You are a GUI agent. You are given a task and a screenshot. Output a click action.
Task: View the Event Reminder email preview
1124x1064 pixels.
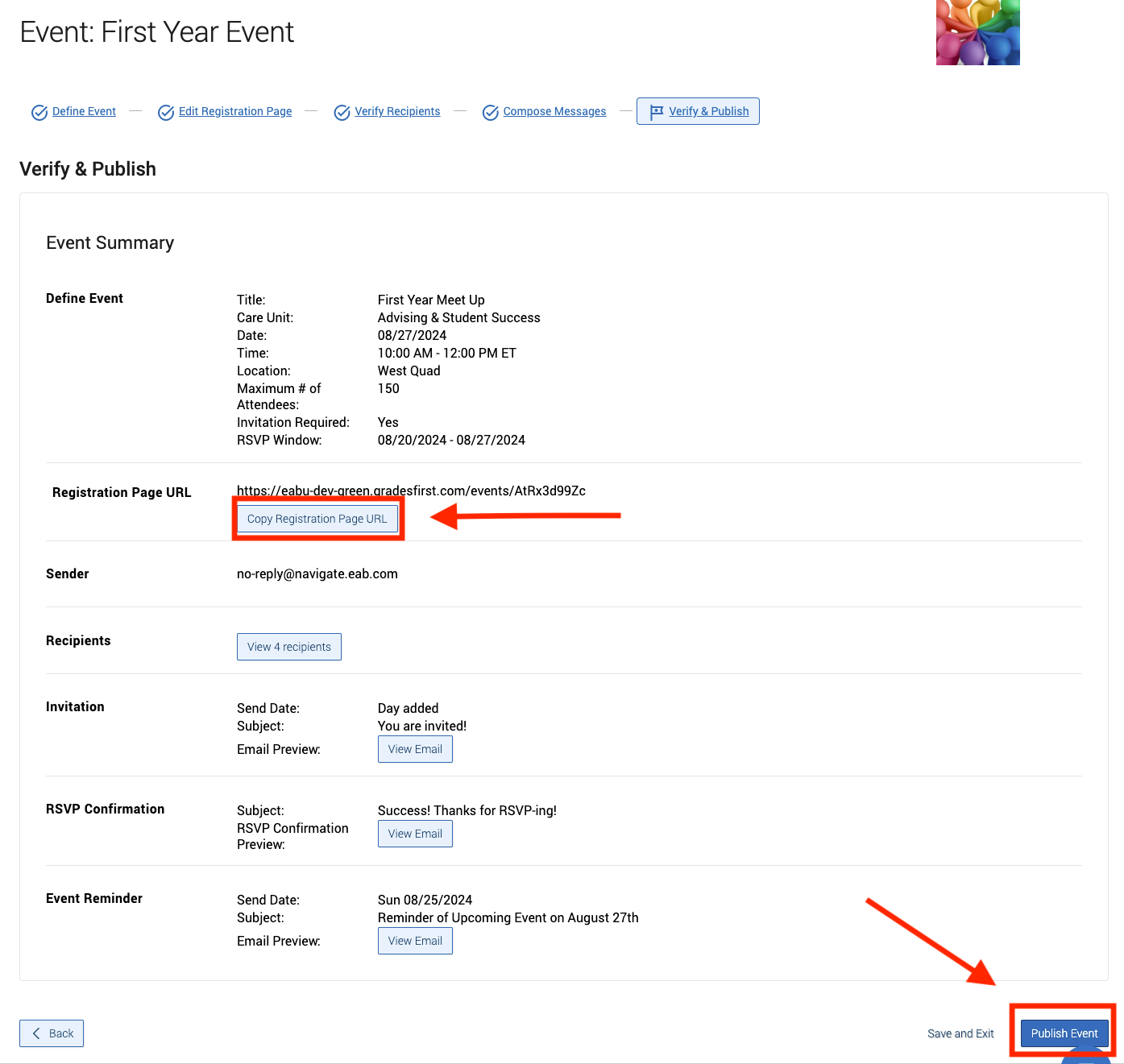pyautogui.click(x=415, y=941)
